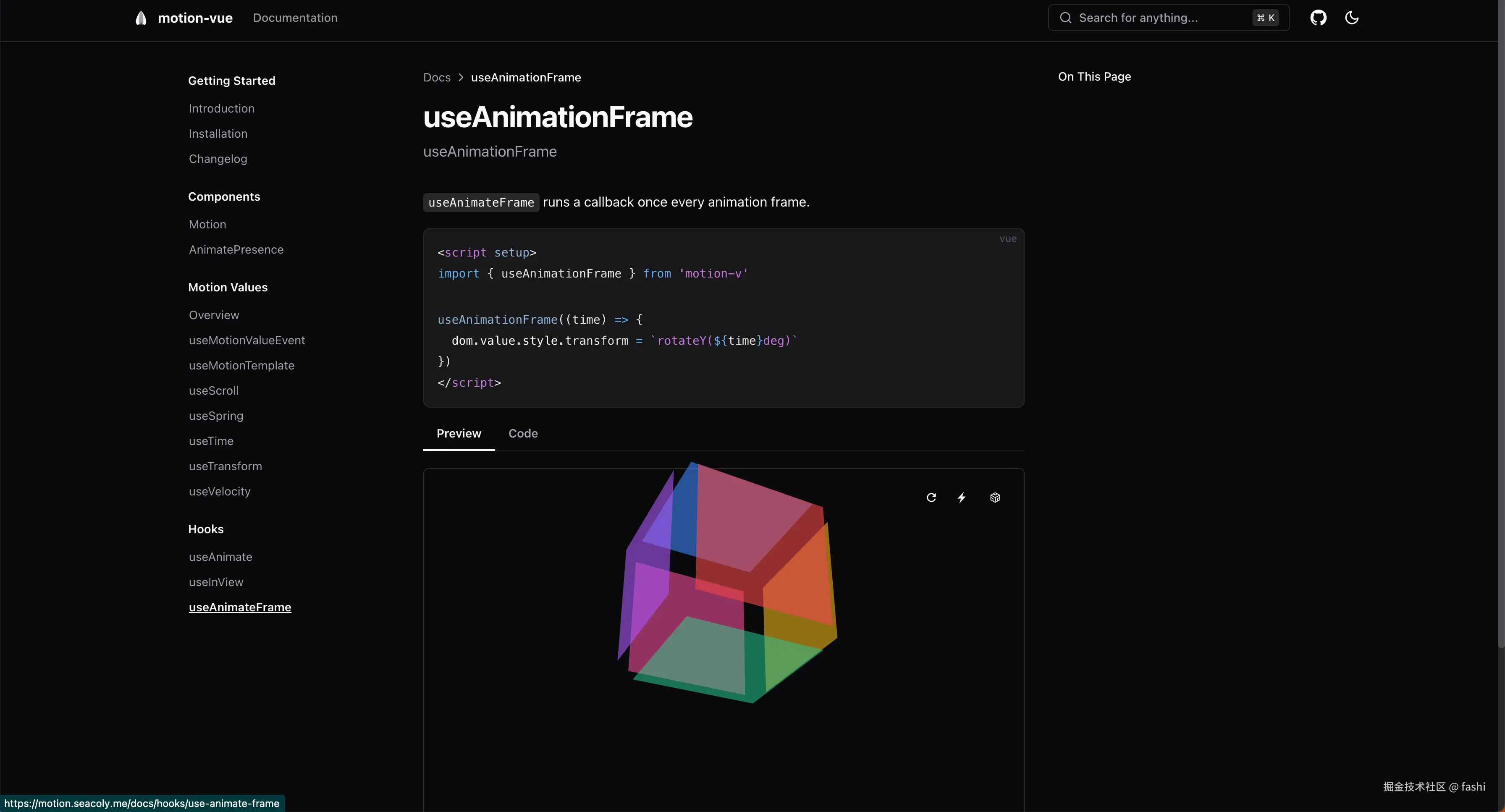
Task: Toggle dark mode moon icon
Action: click(x=1351, y=18)
